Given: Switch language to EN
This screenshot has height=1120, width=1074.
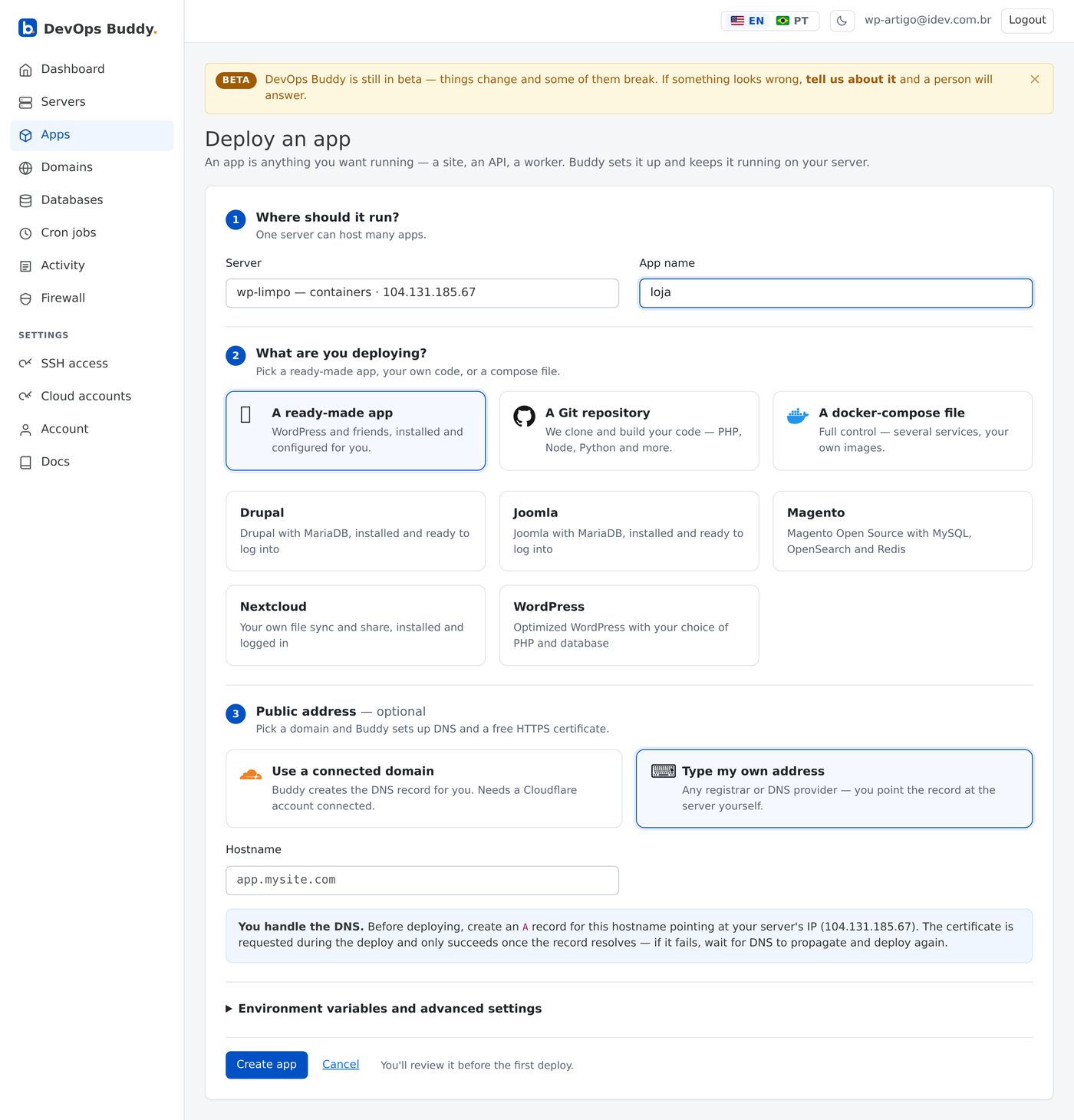Looking at the screenshot, I should click(747, 21).
